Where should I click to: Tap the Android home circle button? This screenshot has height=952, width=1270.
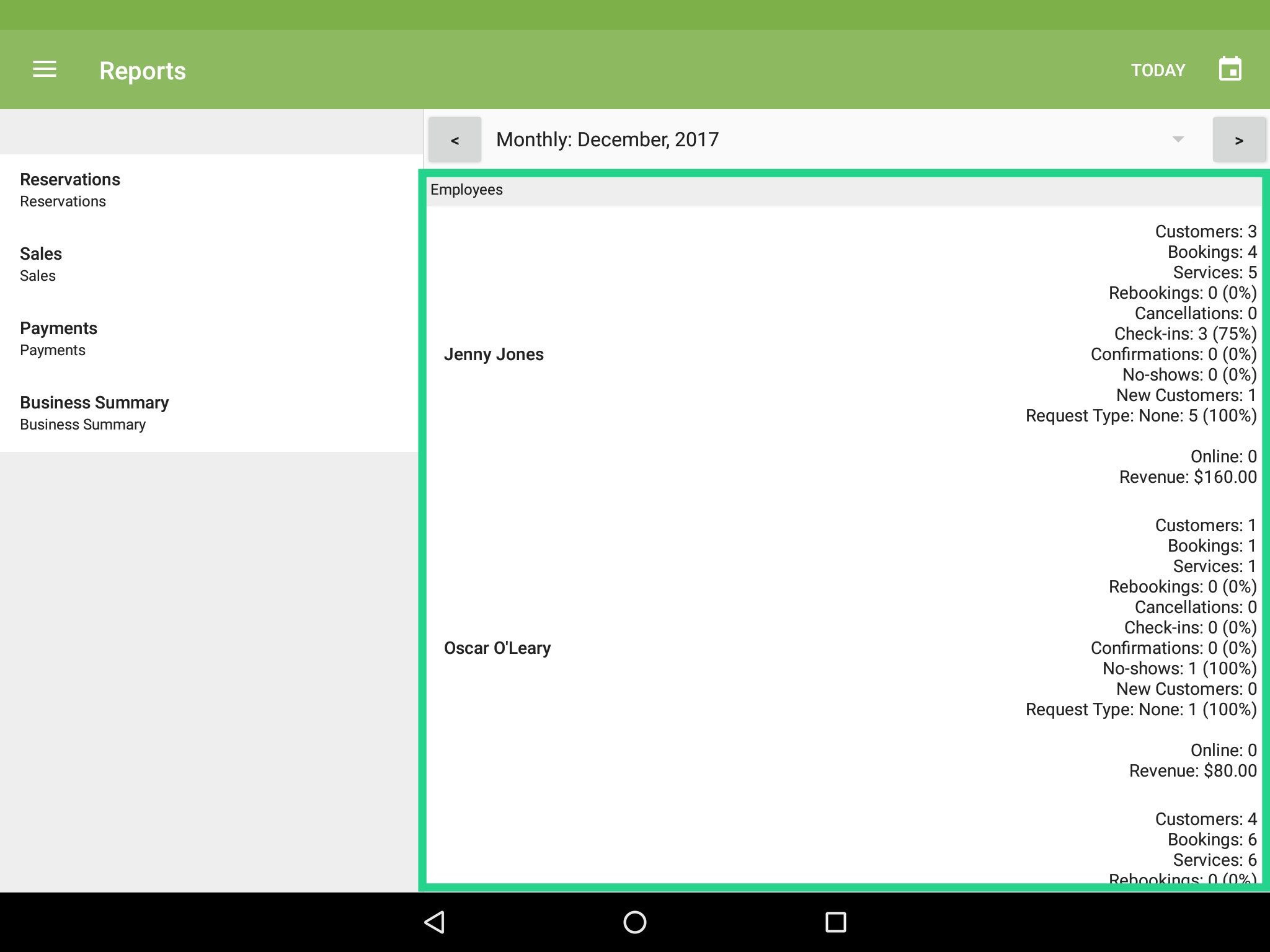point(634,922)
